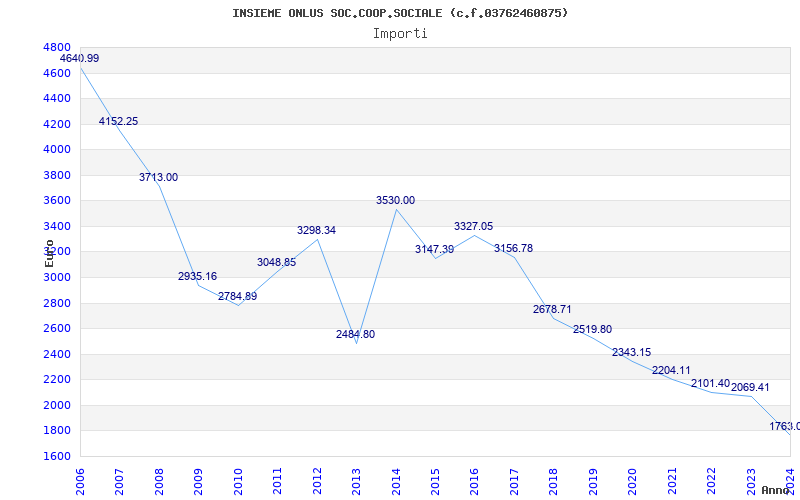
Task: Click the Euro y-axis title
Action: [x=49, y=254]
